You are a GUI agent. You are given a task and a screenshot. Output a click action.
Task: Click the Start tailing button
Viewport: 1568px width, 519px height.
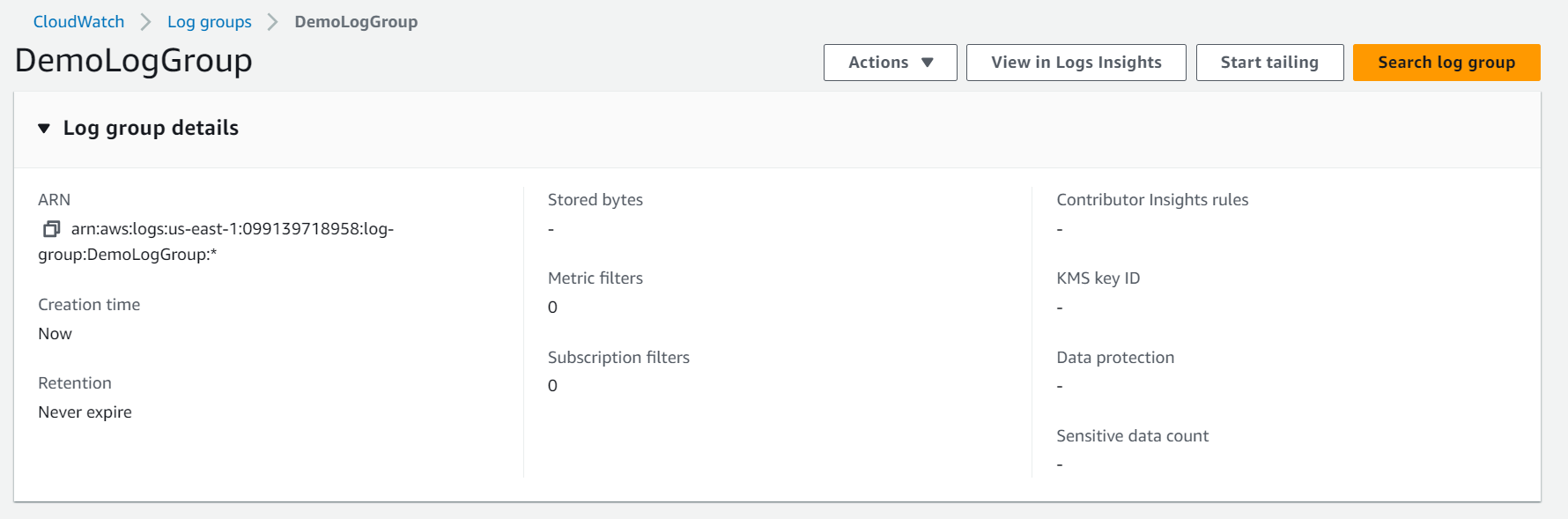(1269, 63)
